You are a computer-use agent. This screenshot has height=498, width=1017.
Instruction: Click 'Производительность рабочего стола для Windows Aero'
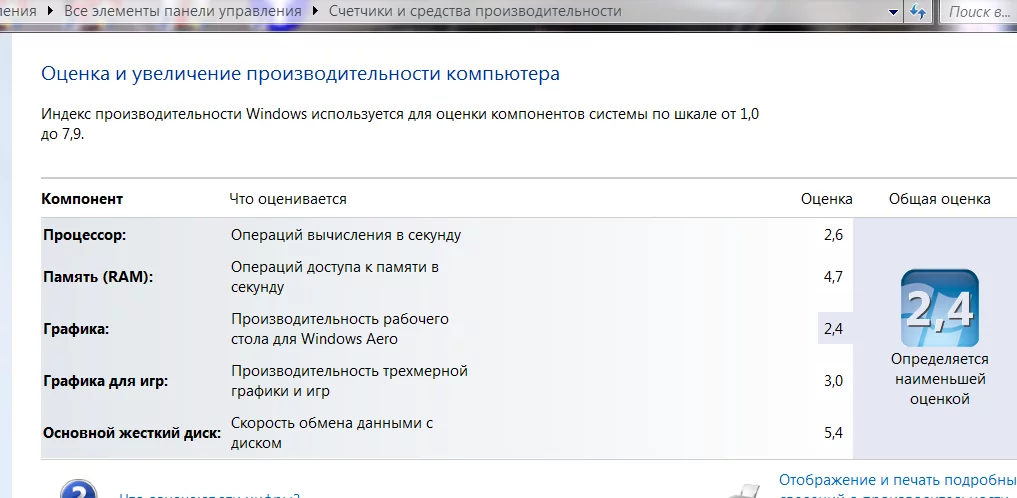click(340, 329)
